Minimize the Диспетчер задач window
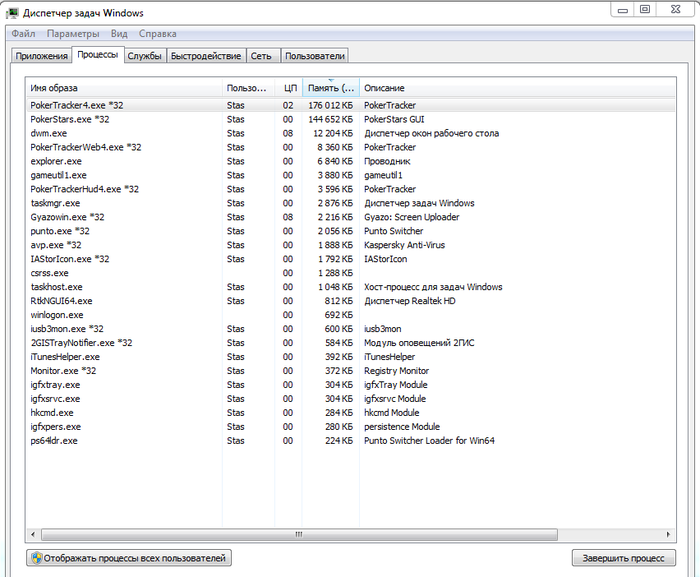The image size is (700, 577). click(623, 9)
